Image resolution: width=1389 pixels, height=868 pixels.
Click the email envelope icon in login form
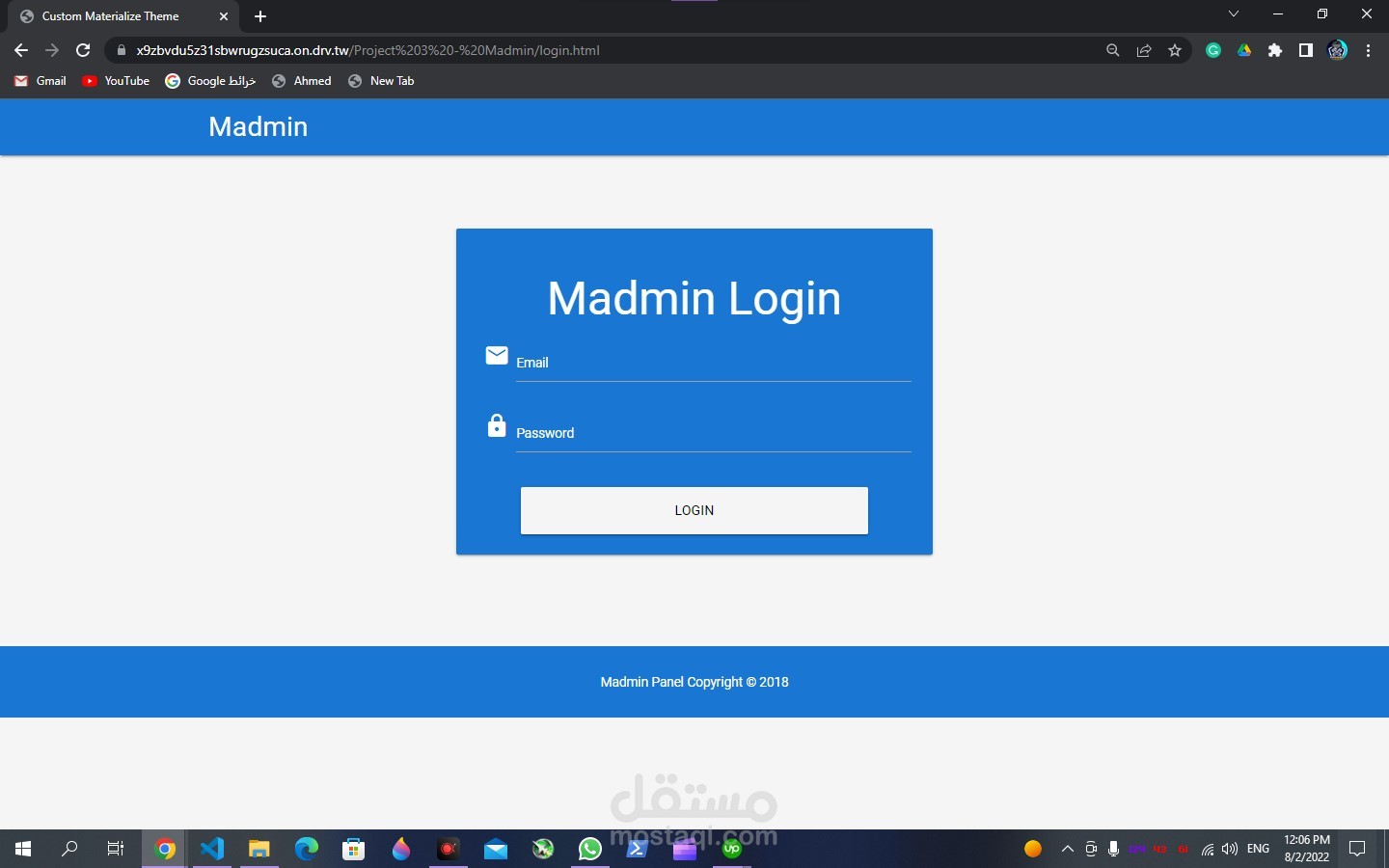click(497, 356)
